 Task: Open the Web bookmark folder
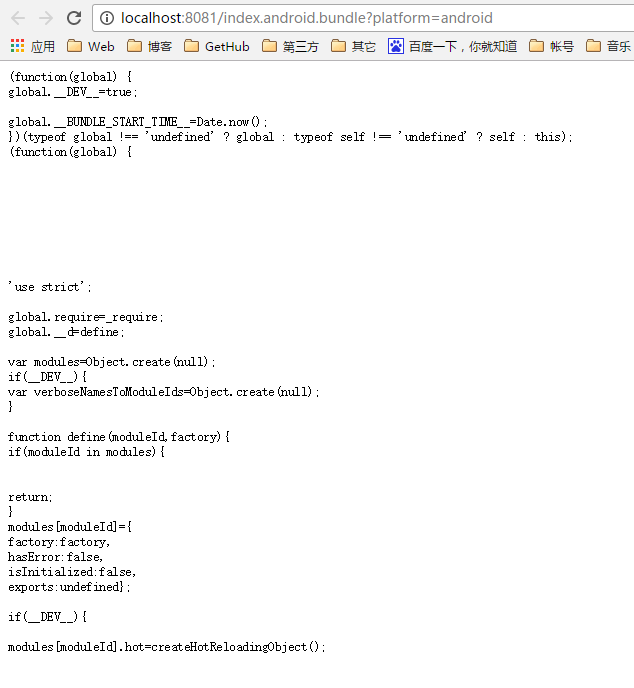click(91, 46)
